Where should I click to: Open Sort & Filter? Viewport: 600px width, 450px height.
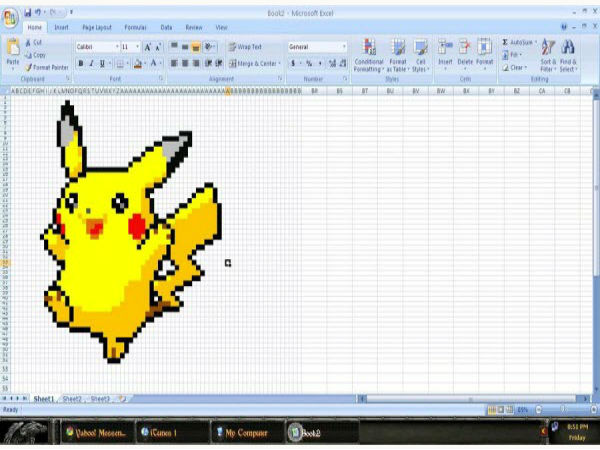click(547, 54)
